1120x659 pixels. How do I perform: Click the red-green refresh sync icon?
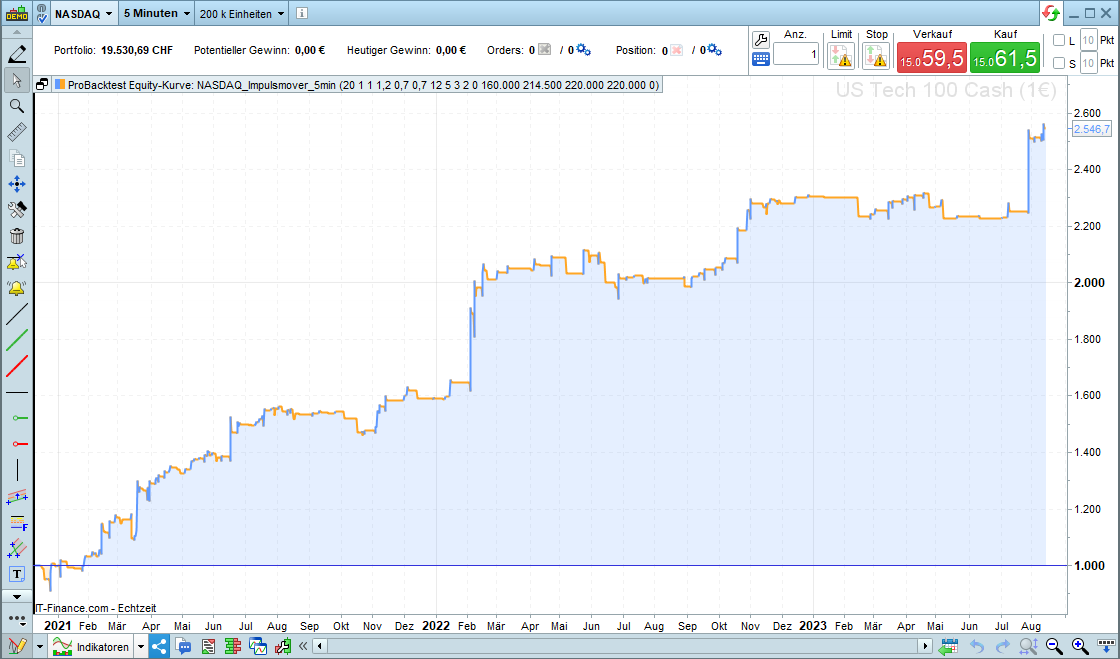1051,13
